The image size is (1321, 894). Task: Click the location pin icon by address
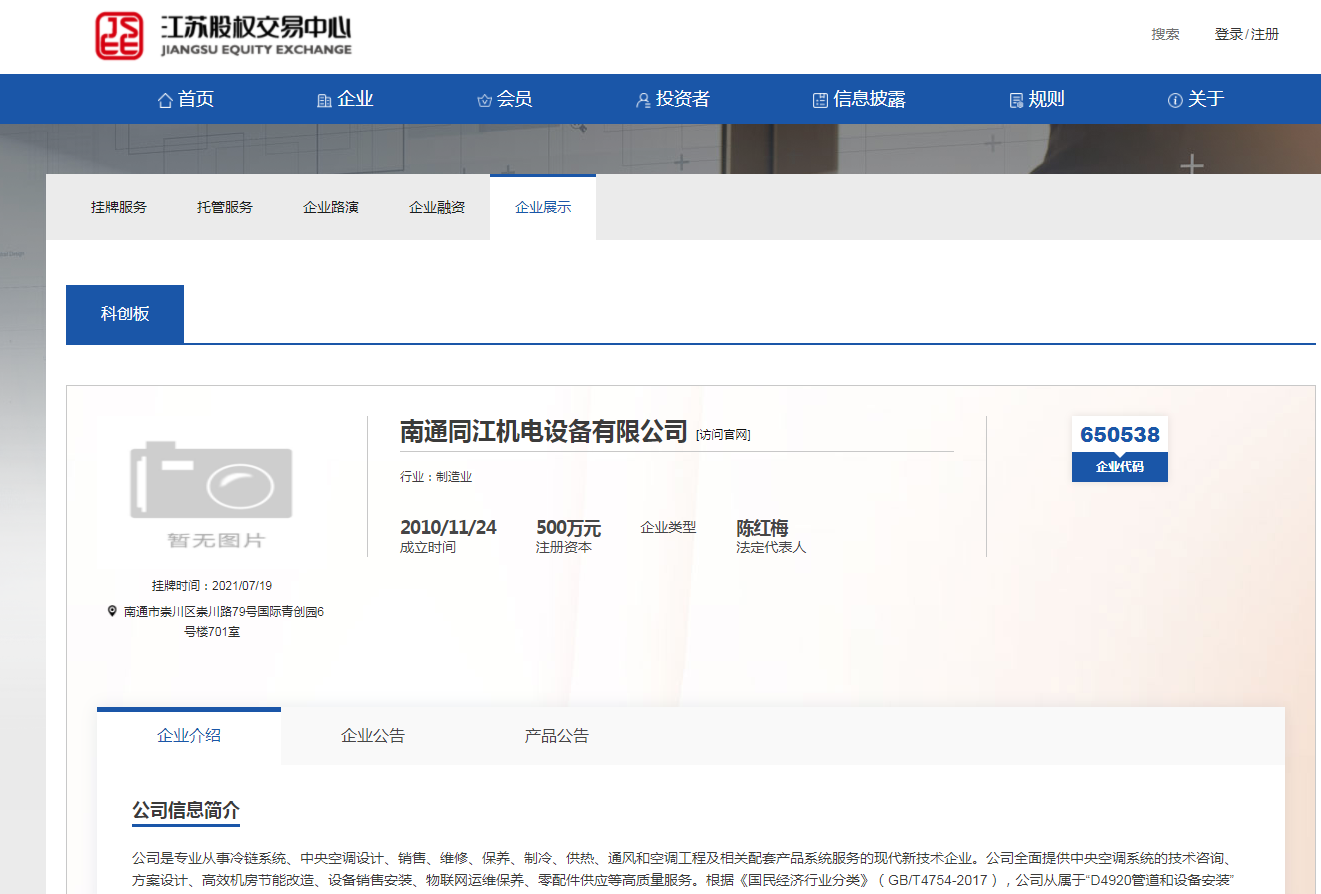(x=112, y=610)
